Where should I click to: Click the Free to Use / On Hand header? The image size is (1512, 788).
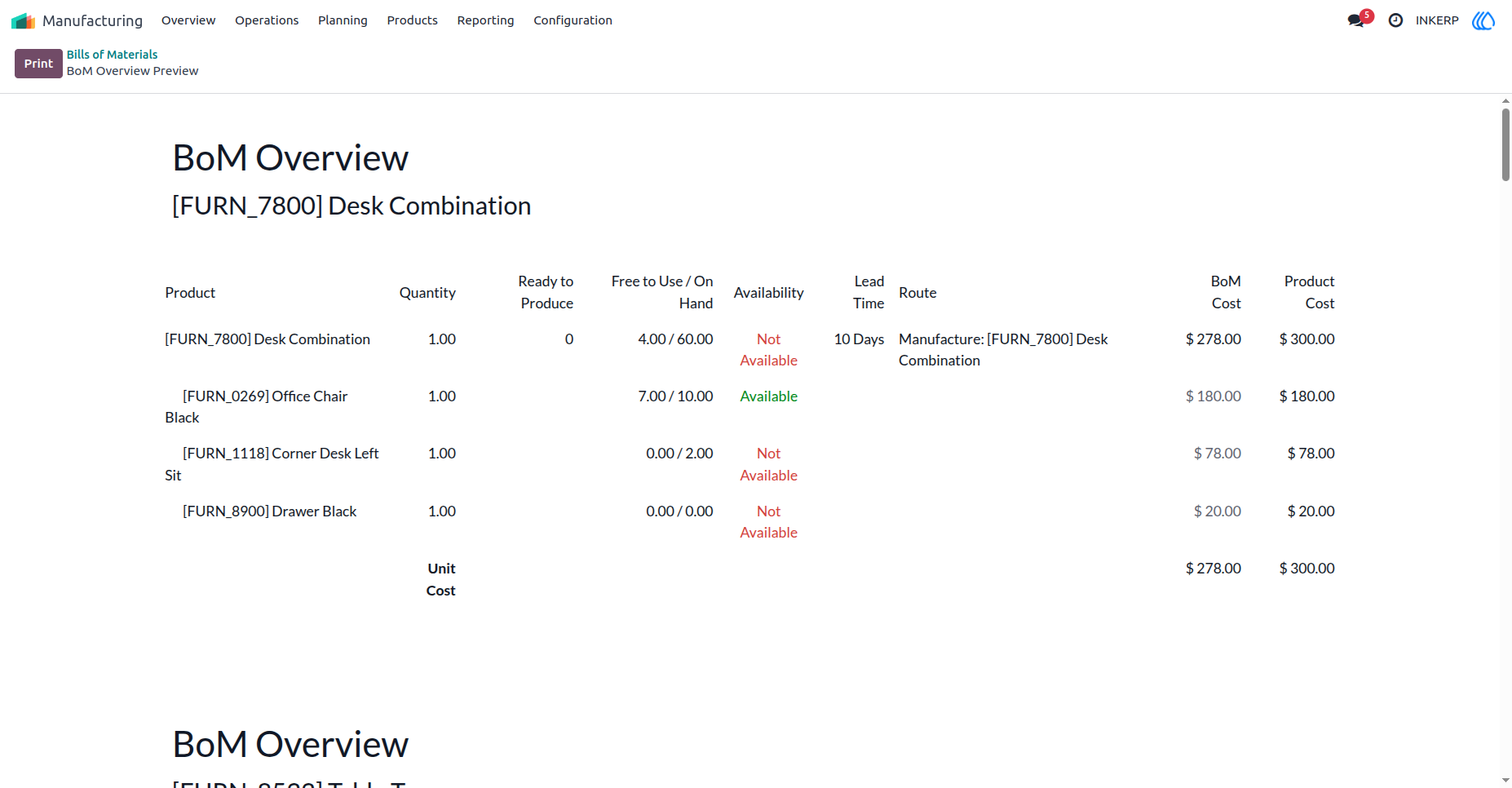662,292
